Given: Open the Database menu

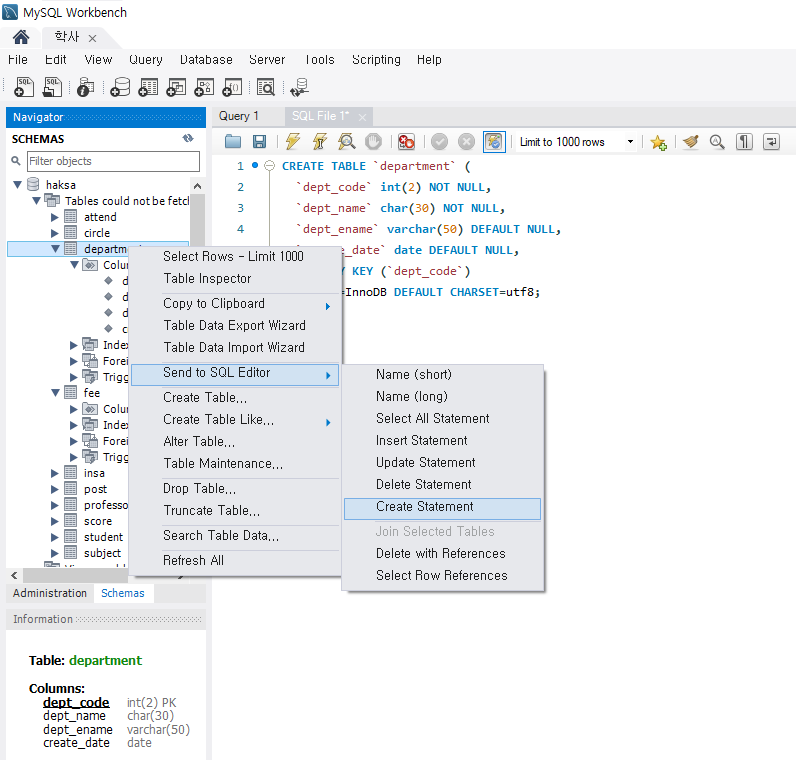Looking at the screenshot, I should (206, 60).
